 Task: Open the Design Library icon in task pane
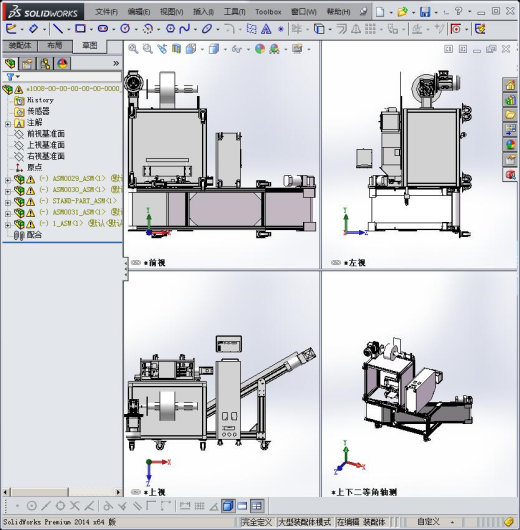click(x=510, y=99)
